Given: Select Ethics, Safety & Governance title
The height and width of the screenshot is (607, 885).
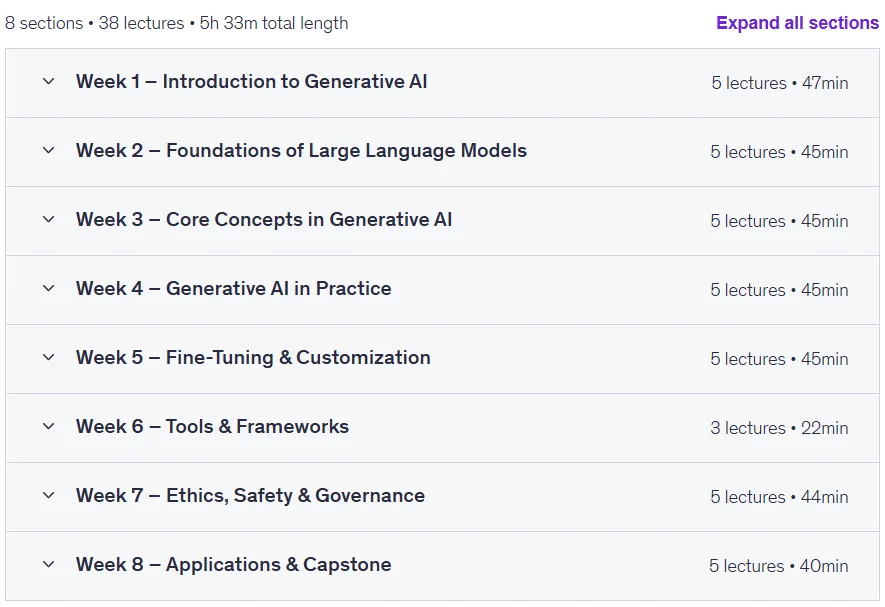Looking at the screenshot, I should [x=295, y=496].
